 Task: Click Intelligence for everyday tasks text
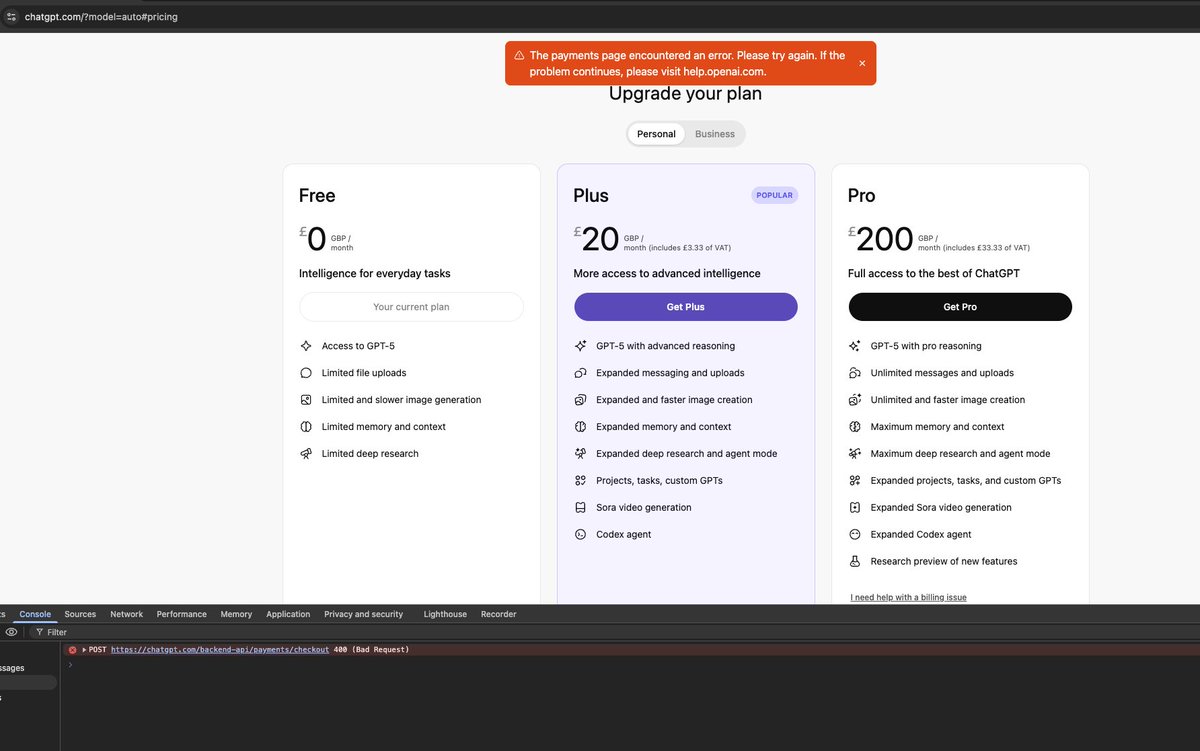375,274
